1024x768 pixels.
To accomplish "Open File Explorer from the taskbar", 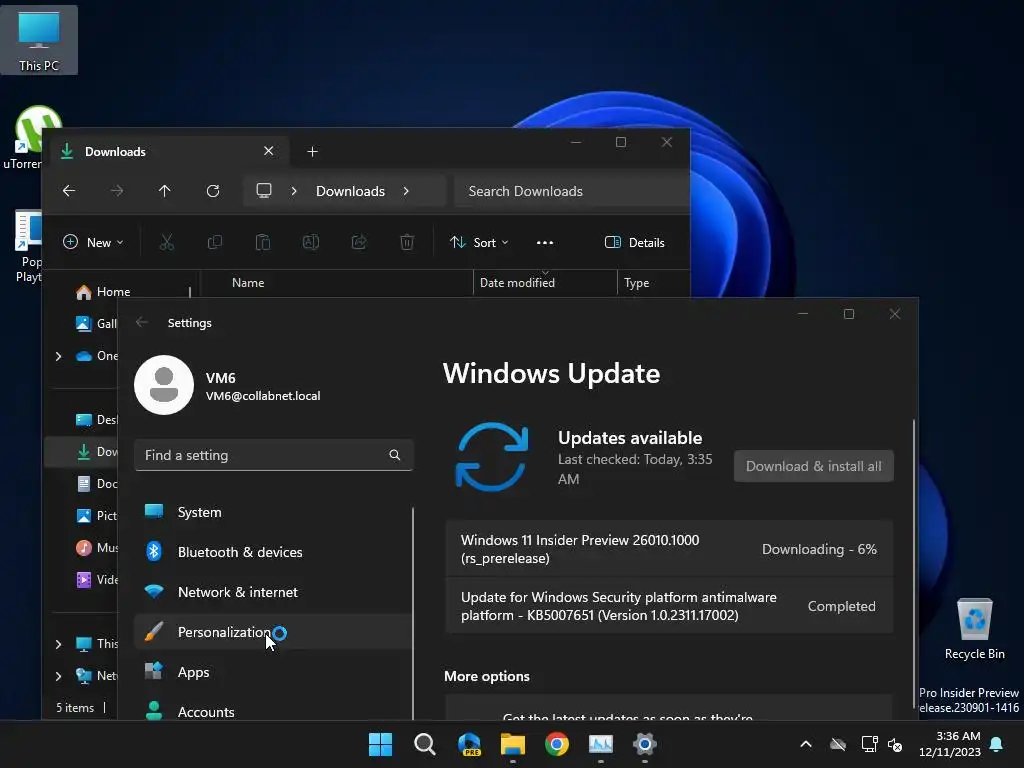I will pos(513,744).
